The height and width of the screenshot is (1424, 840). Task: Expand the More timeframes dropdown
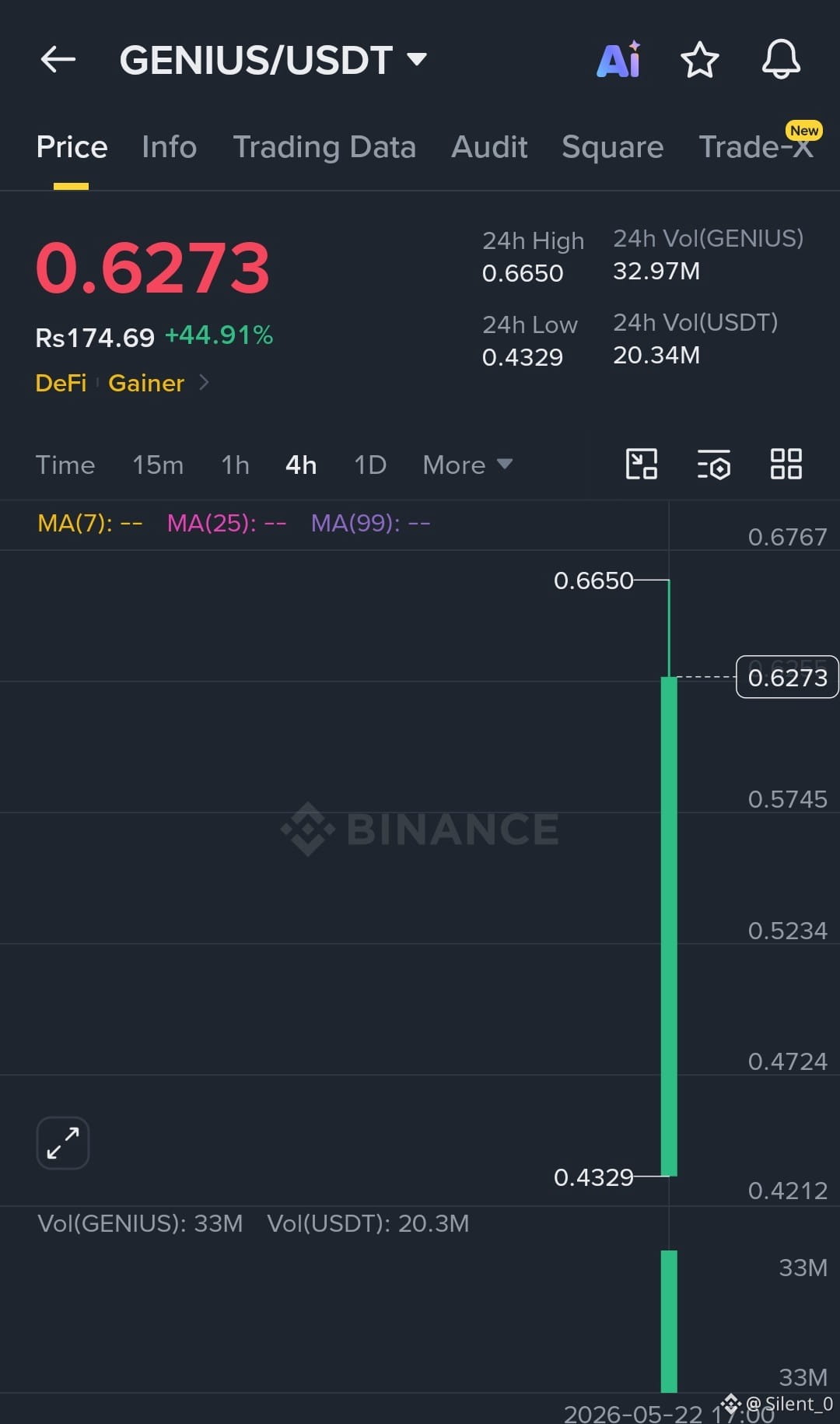[467, 465]
